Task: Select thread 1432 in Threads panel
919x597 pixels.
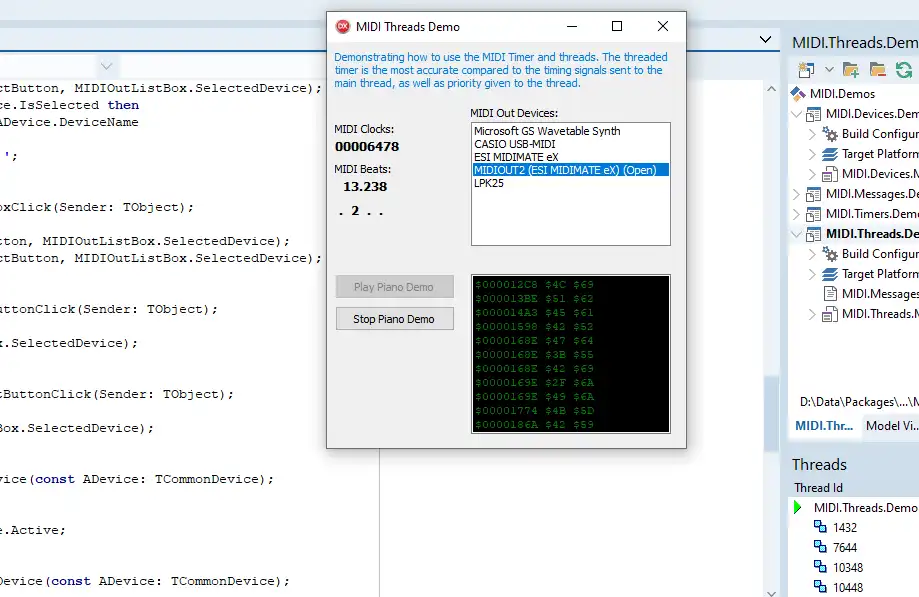Action: (x=845, y=528)
